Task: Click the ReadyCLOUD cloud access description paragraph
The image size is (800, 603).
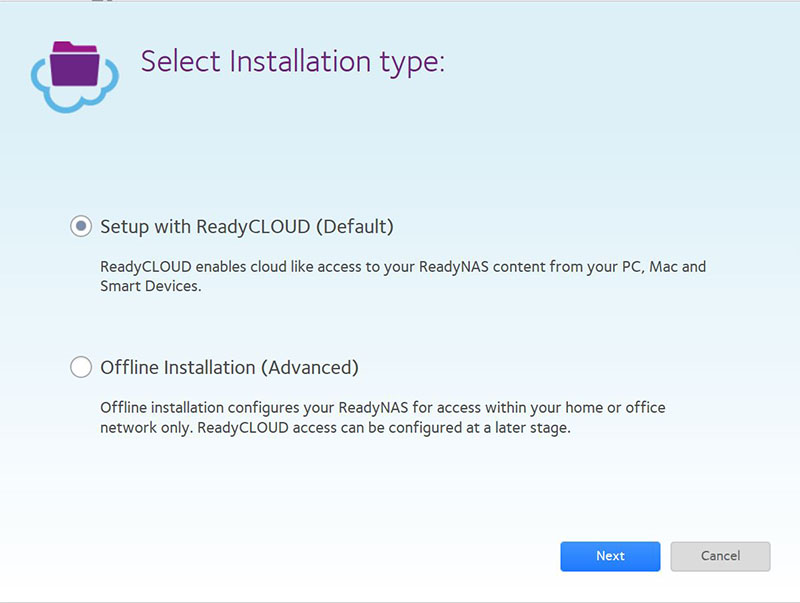Action: (x=403, y=276)
